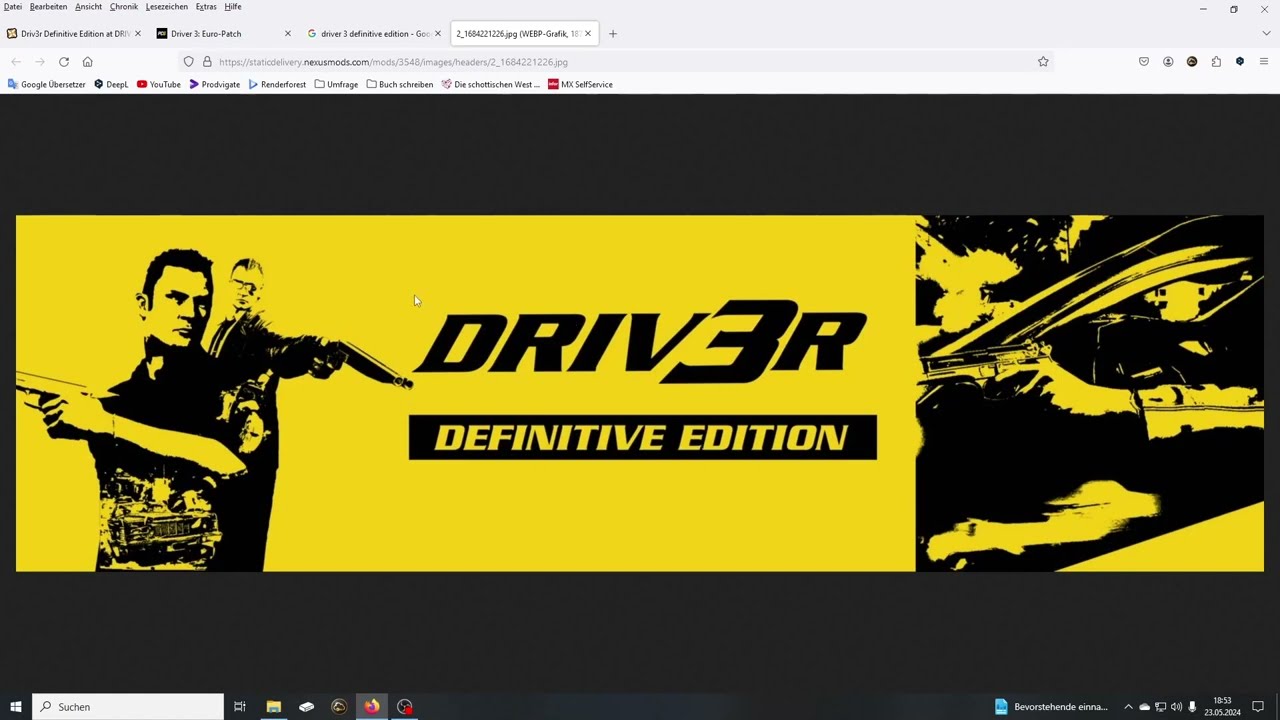Open the Extensions puzzle menu
Screen dimensions: 1280x720
pyautogui.click(x=1216, y=62)
